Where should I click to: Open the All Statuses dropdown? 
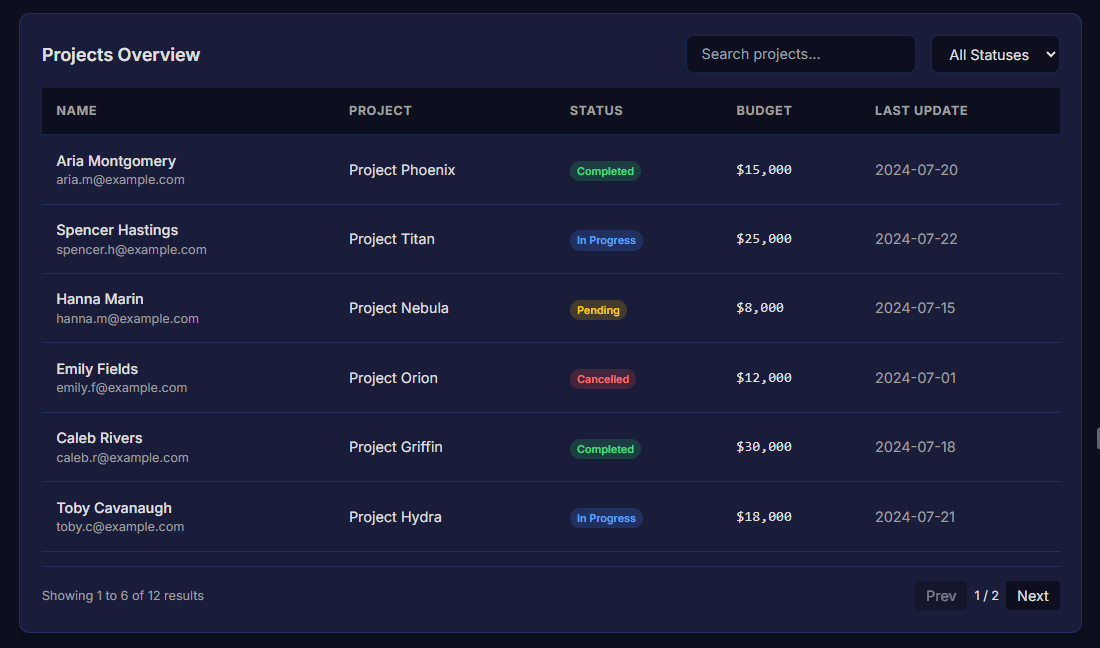995,55
